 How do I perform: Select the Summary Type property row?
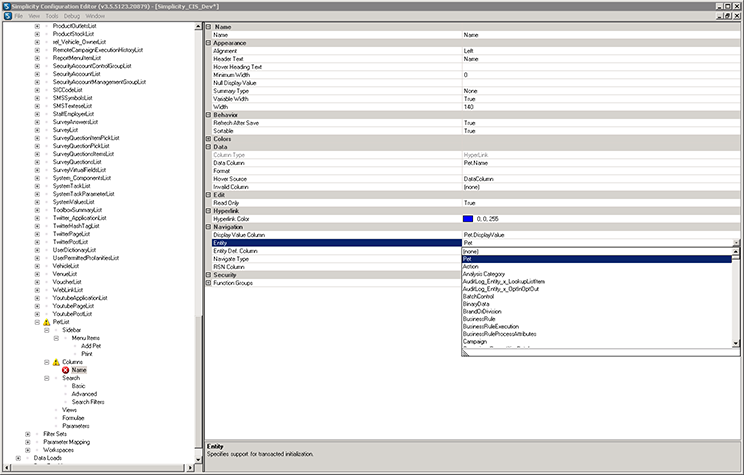click(x=475, y=91)
